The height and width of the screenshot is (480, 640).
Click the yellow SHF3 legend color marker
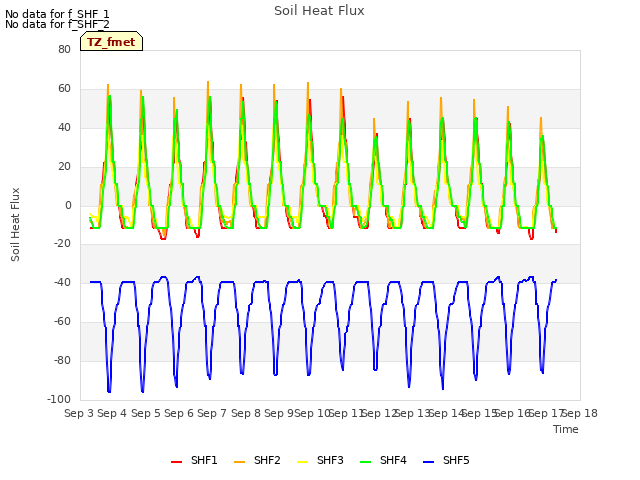(302, 462)
